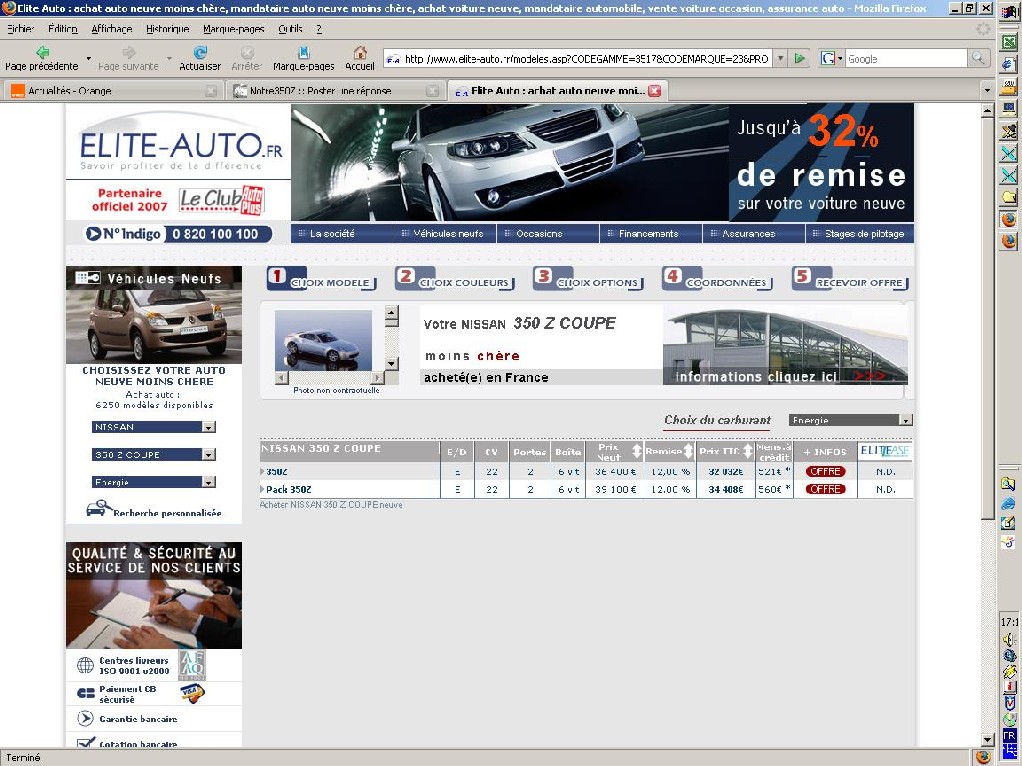Screen dimensions: 1022x766
Task: Go to step 3 Choix Options
Action: [x=588, y=278]
